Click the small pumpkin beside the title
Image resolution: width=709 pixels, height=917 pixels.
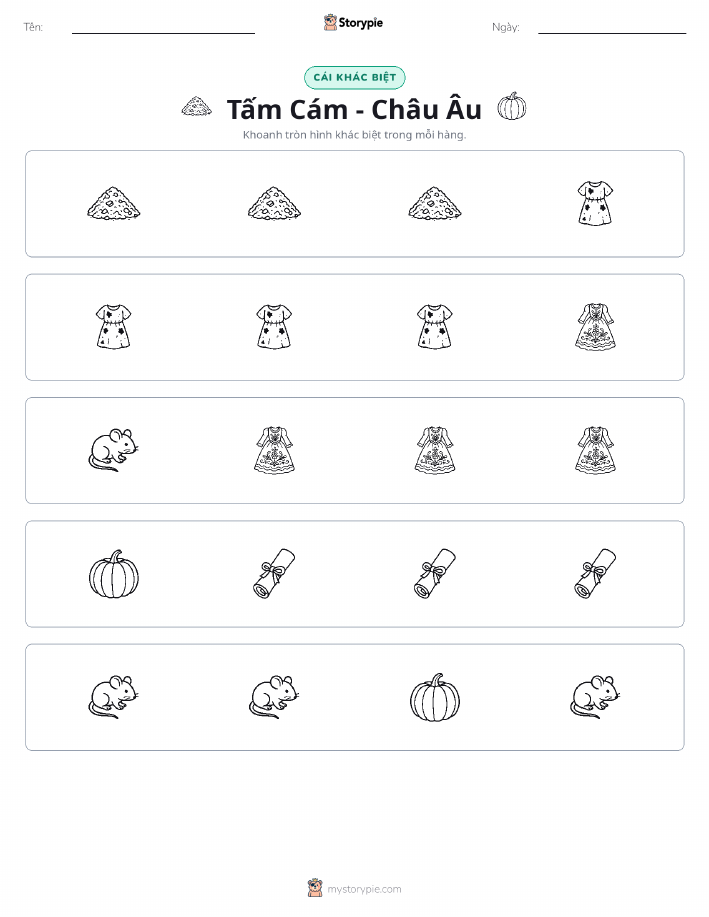point(512,106)
